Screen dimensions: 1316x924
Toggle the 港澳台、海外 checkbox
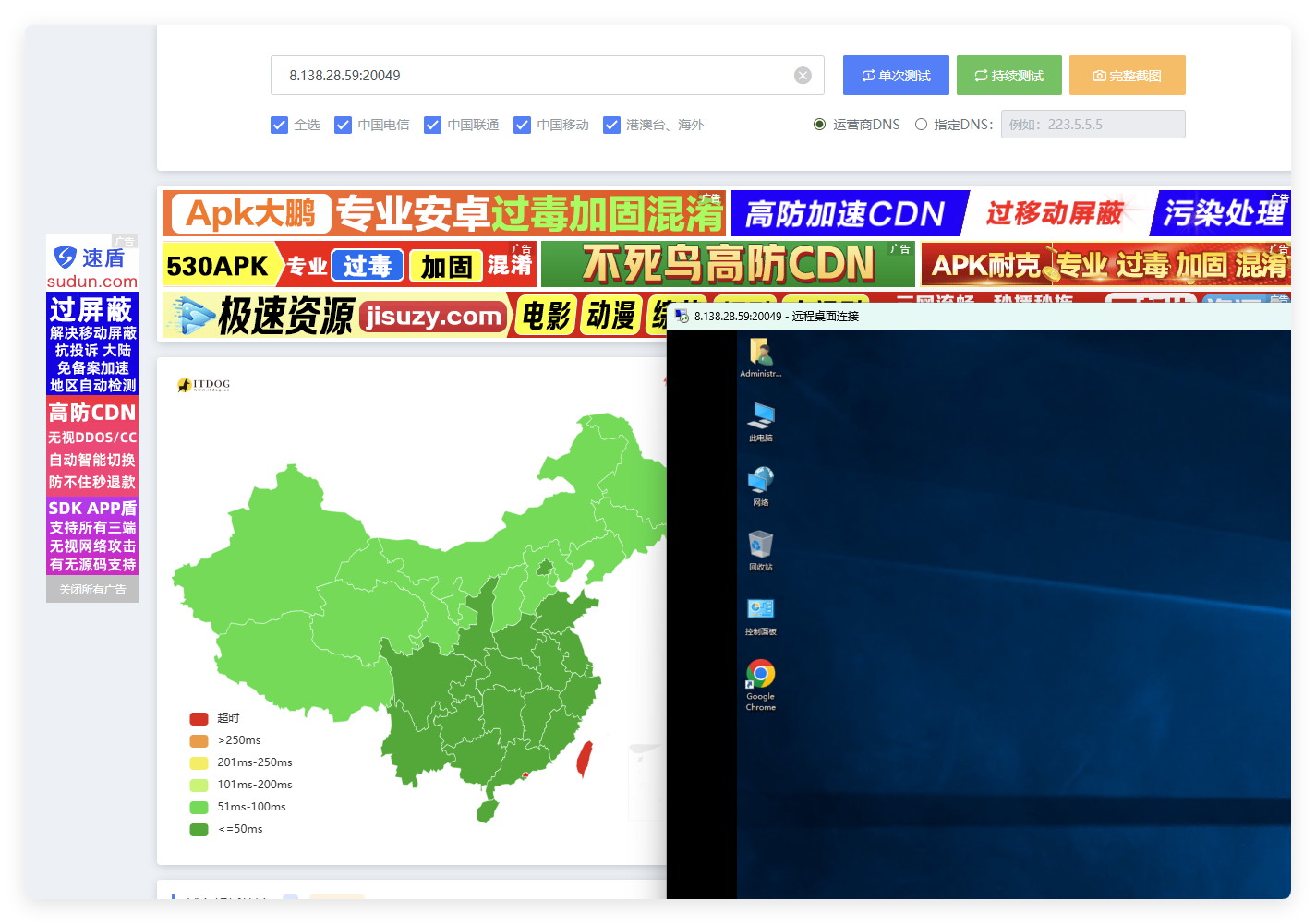[x=611, y=125]
